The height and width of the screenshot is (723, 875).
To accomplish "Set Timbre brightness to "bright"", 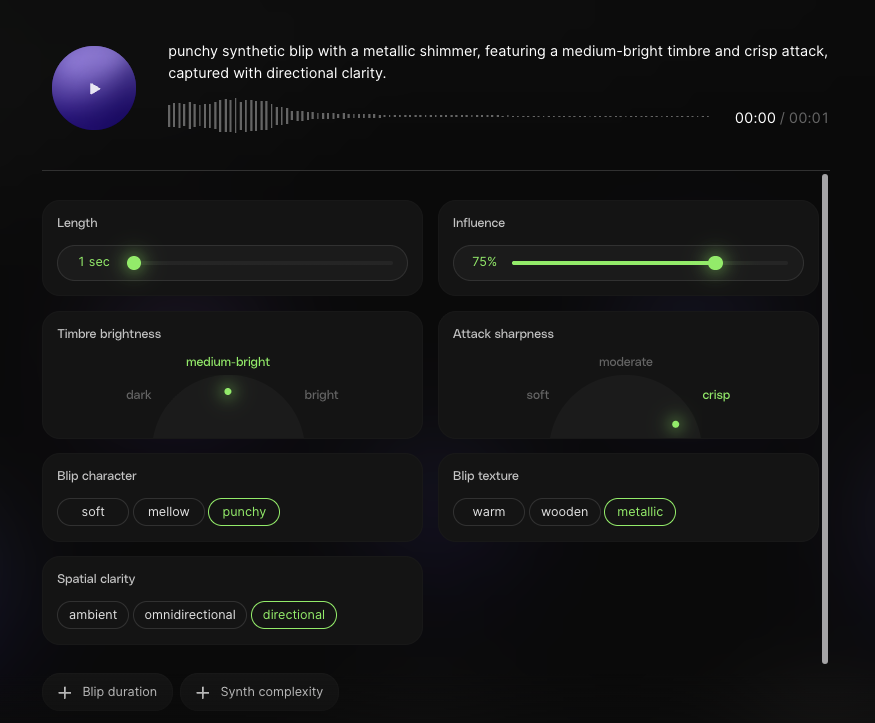I will point(321,395).
